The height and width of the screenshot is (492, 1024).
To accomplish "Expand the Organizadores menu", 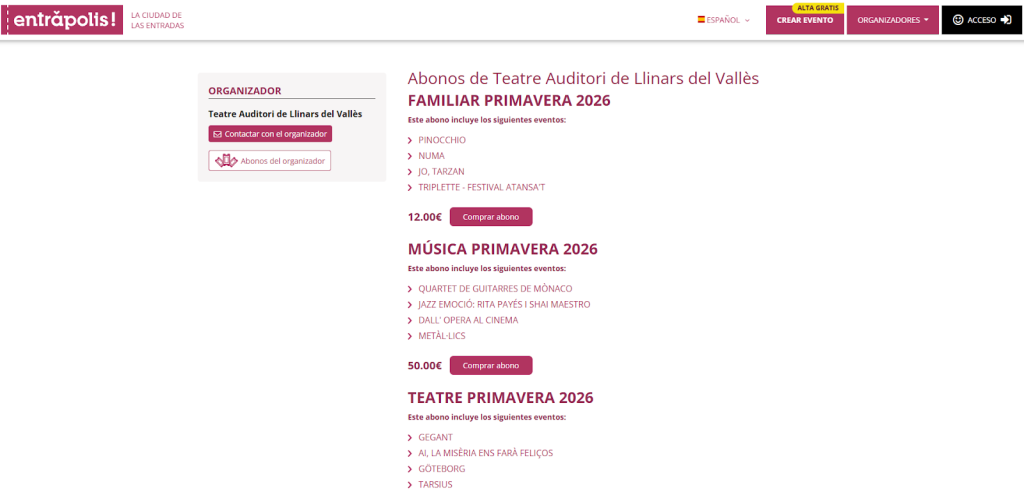I will [892, 20].
